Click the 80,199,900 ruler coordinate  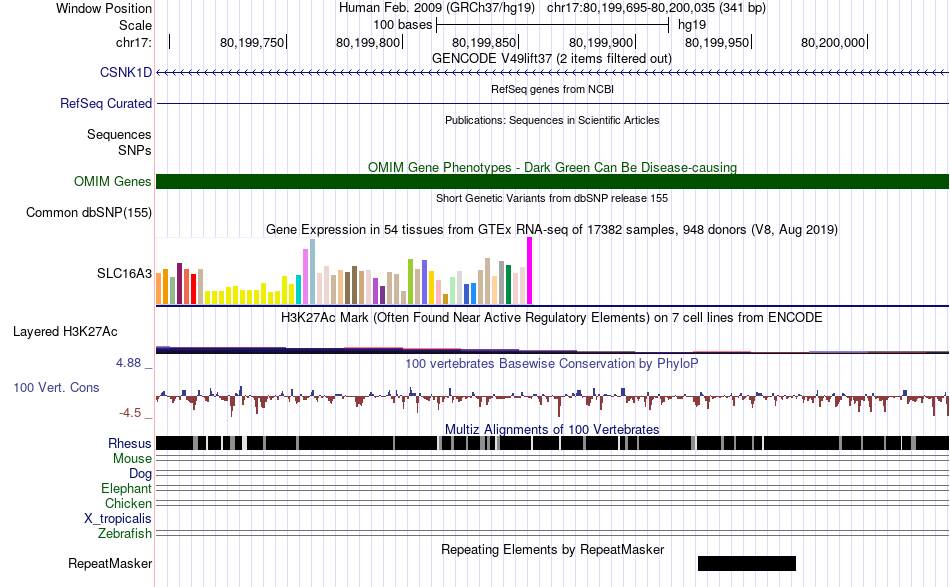[600, 42]
